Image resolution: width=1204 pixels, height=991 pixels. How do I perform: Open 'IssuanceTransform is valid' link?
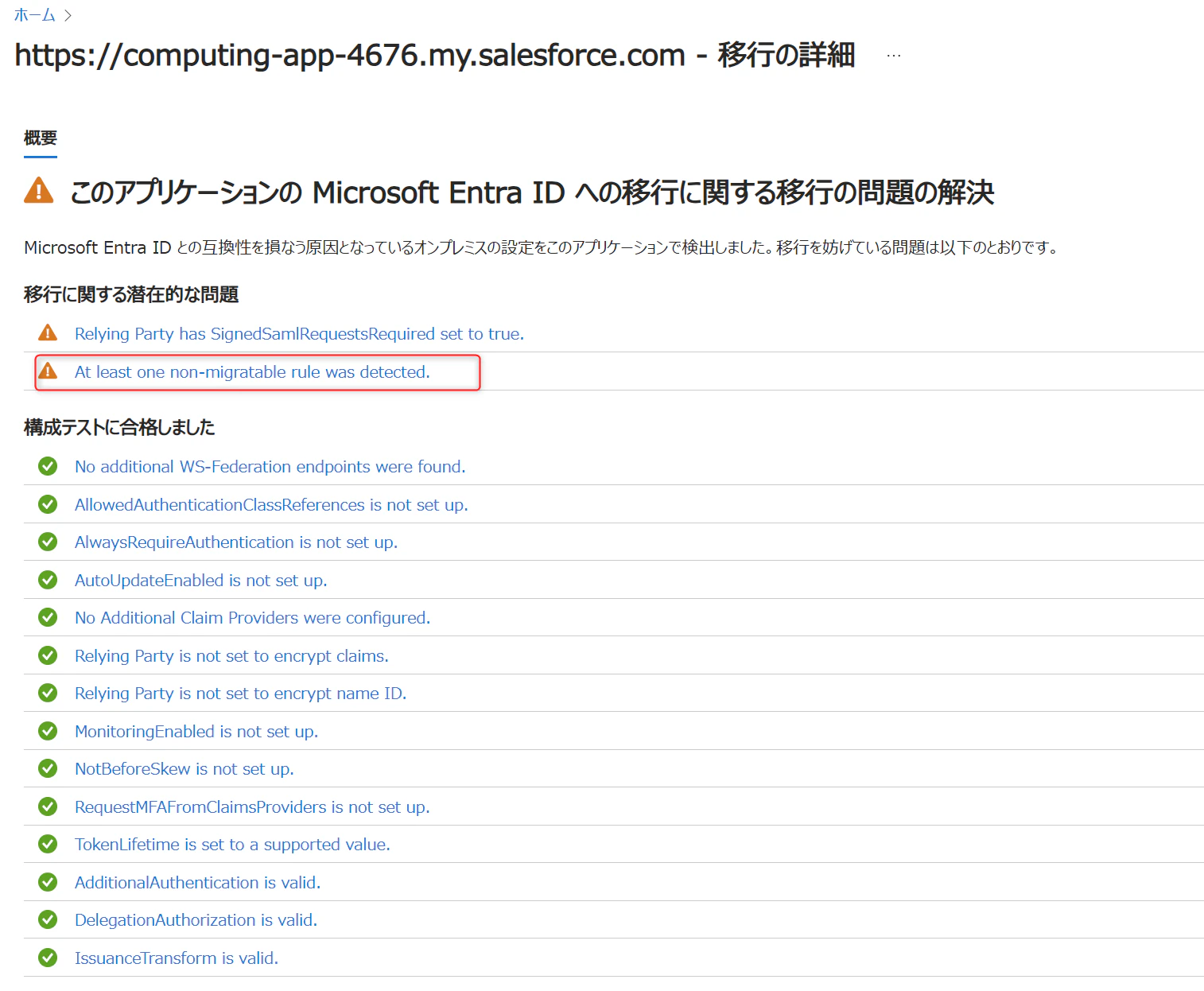pyautogui.click(x=177, y=958)
